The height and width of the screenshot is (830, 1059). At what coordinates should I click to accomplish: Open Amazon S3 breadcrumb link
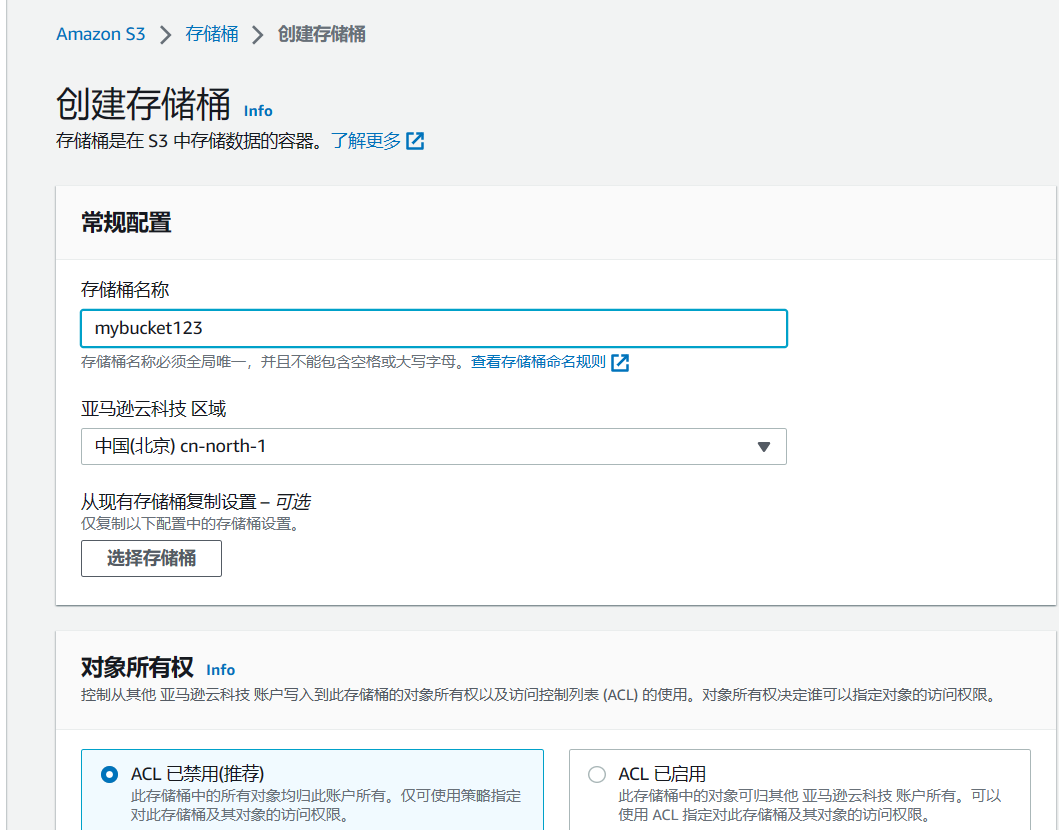click(x=101, y=34)
